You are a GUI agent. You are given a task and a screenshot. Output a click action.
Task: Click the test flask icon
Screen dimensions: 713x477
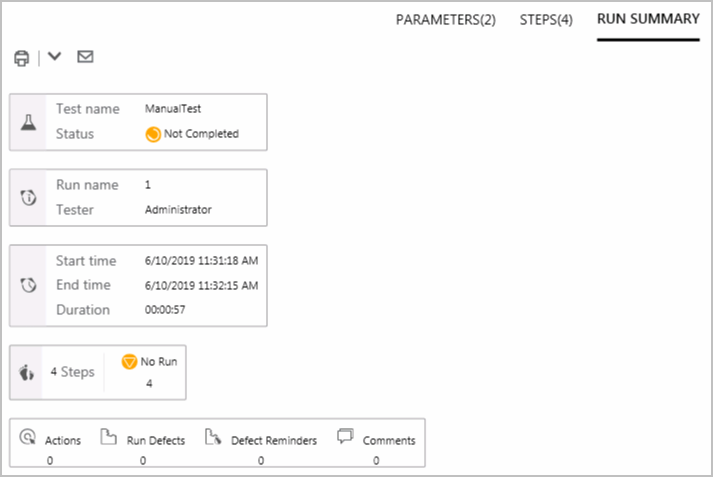tap(28, 122)
